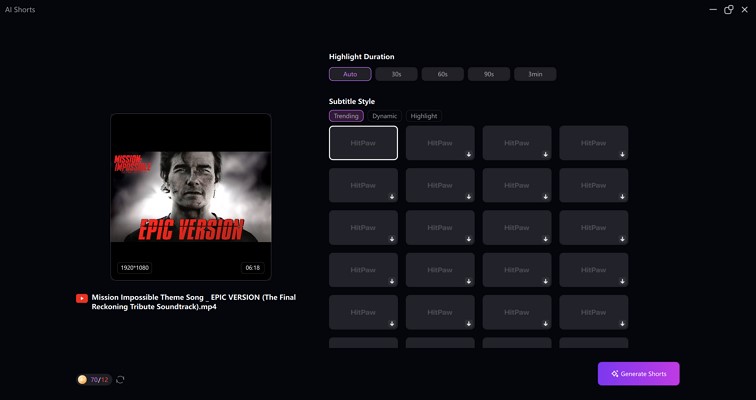The image size is (756, 400).
Task: Download the first style in the third row
Action: point(392,239)
